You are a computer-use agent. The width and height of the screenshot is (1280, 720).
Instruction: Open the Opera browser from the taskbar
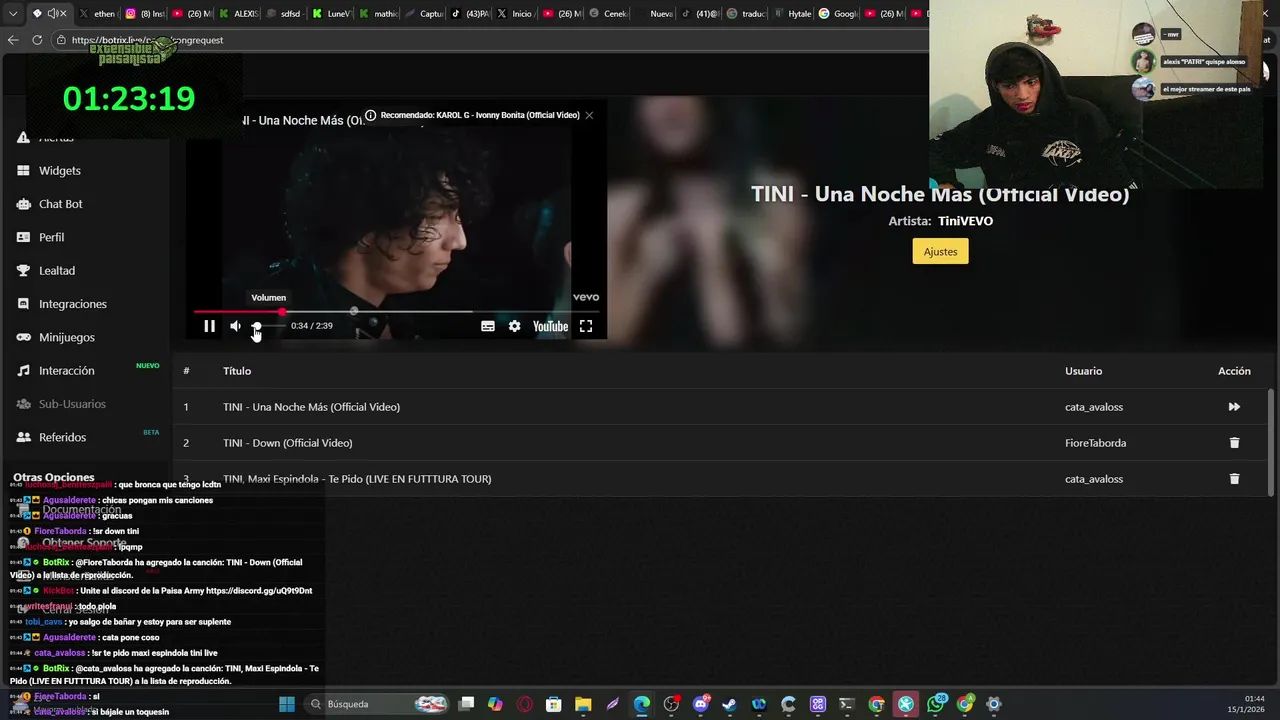tap(525, 704)
